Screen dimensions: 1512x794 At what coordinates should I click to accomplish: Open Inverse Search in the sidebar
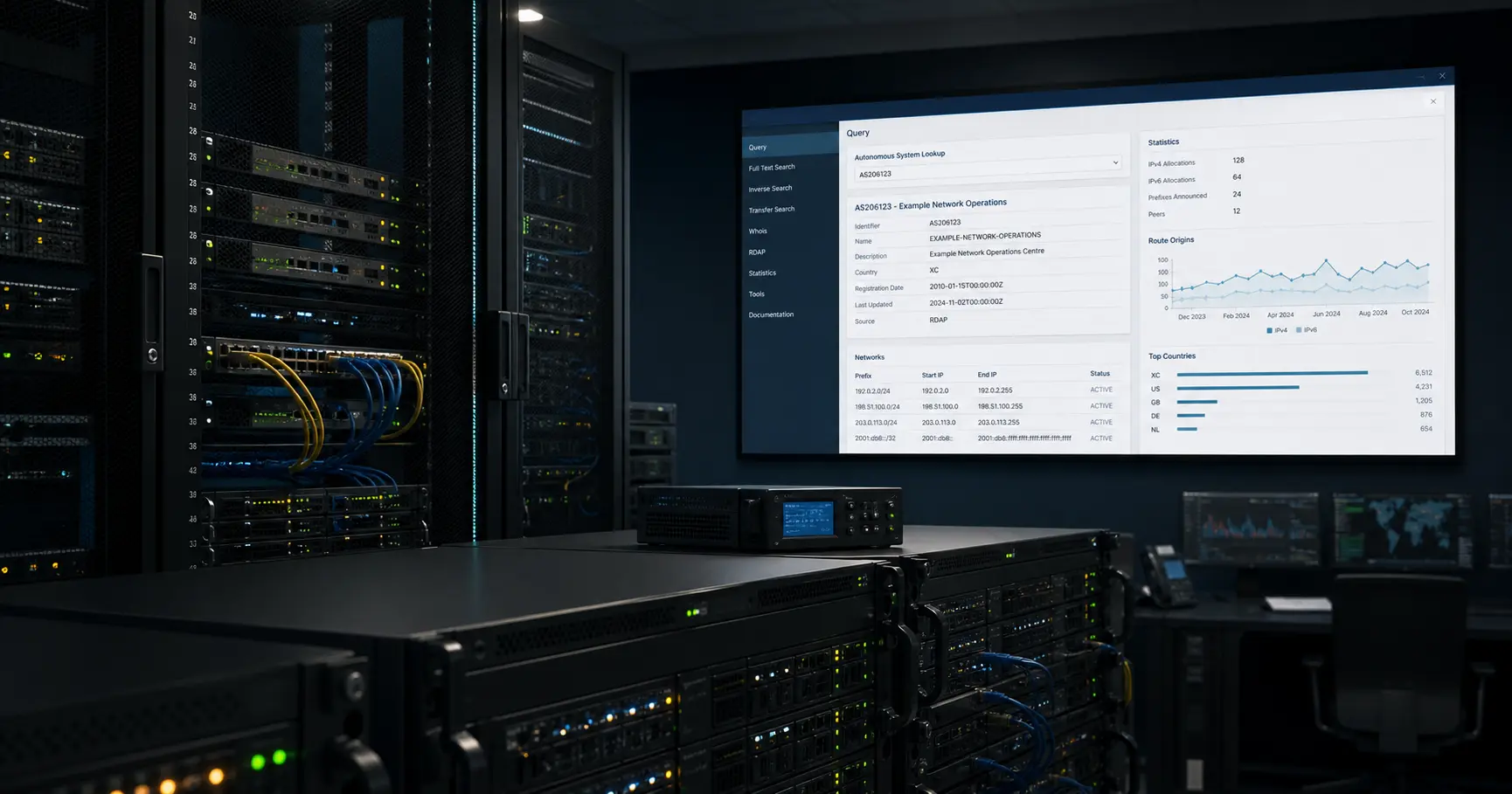coord(770,189)
